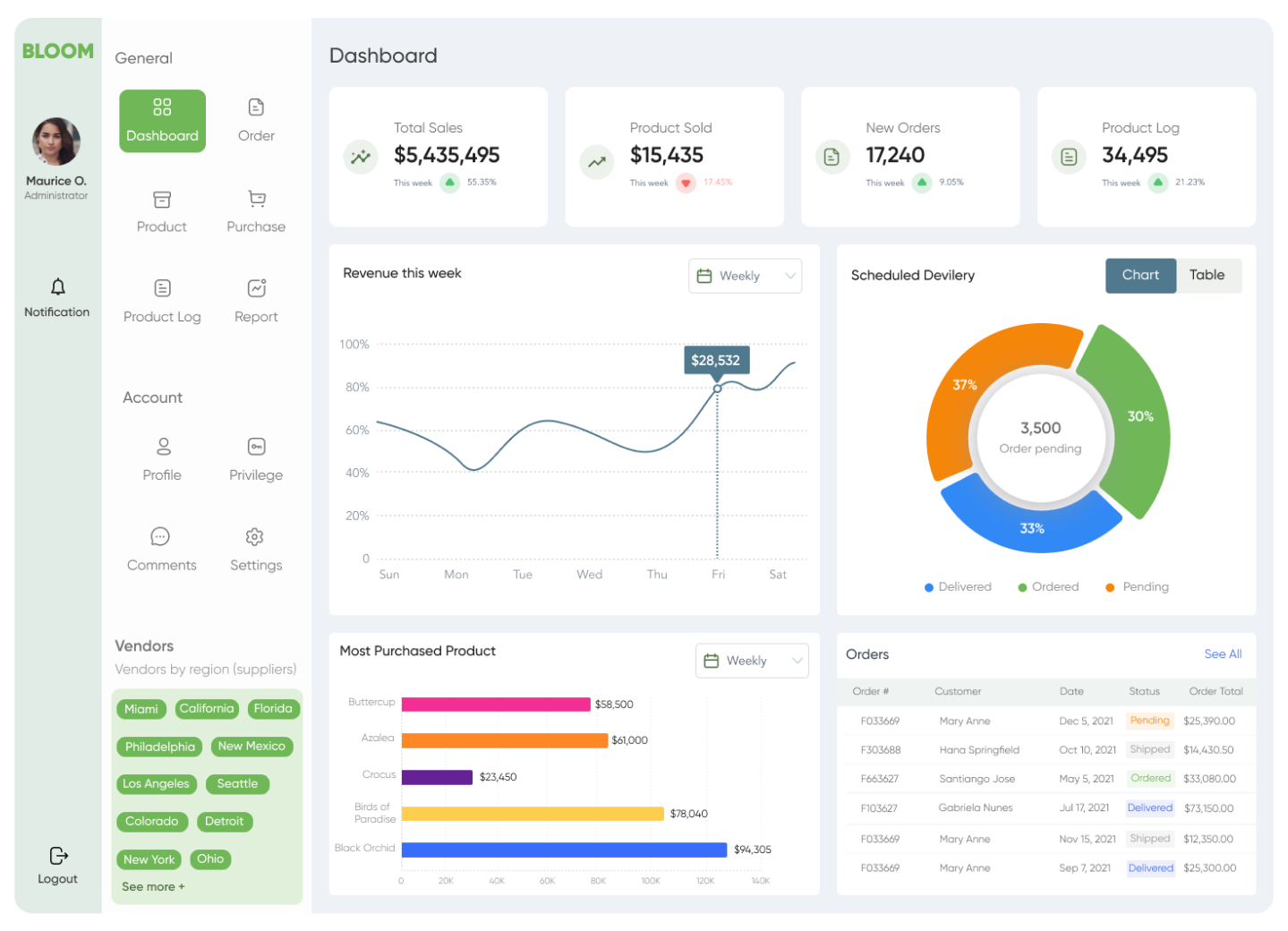The width and height of the screenshot is (1288, 931).
Task: Open the Settings menu item
Action: click(x=255, y=549)
